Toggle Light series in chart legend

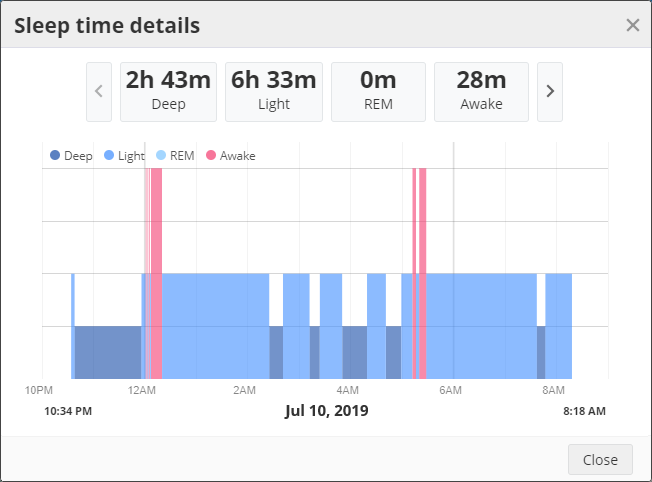[x=124, y=156]
